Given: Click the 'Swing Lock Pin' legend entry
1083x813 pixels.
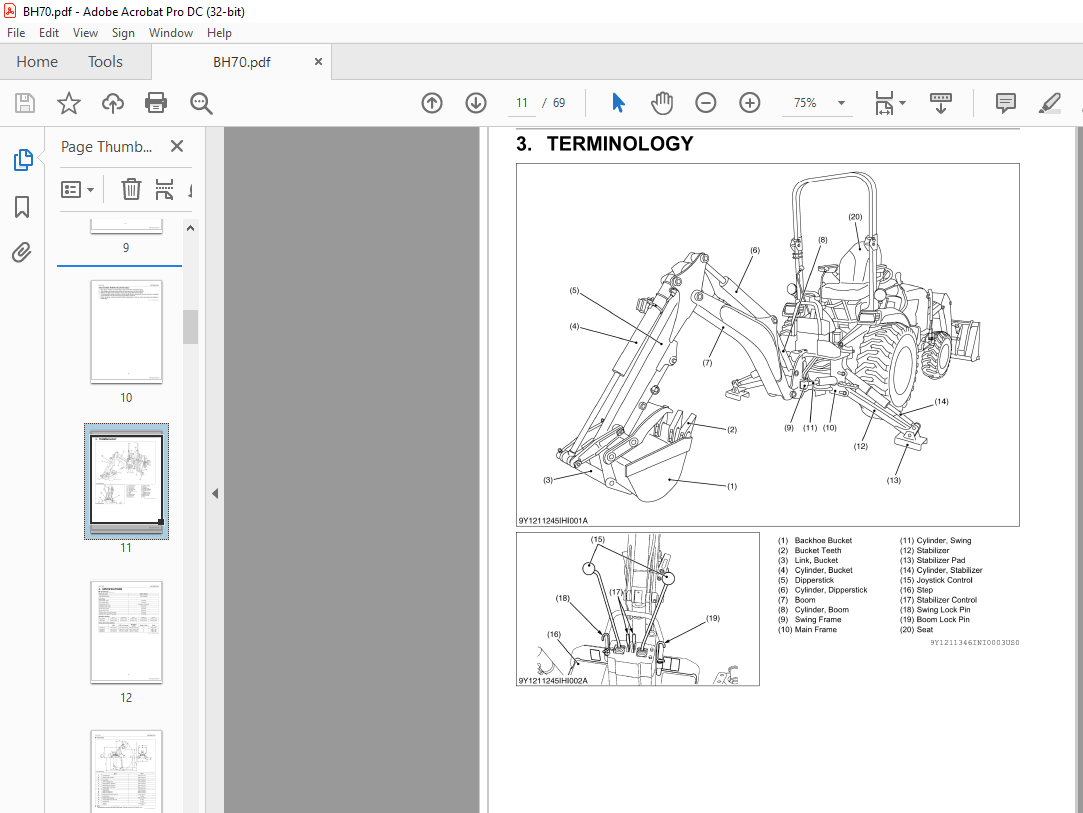Looking at the screenshot, I should pos(943,609).
